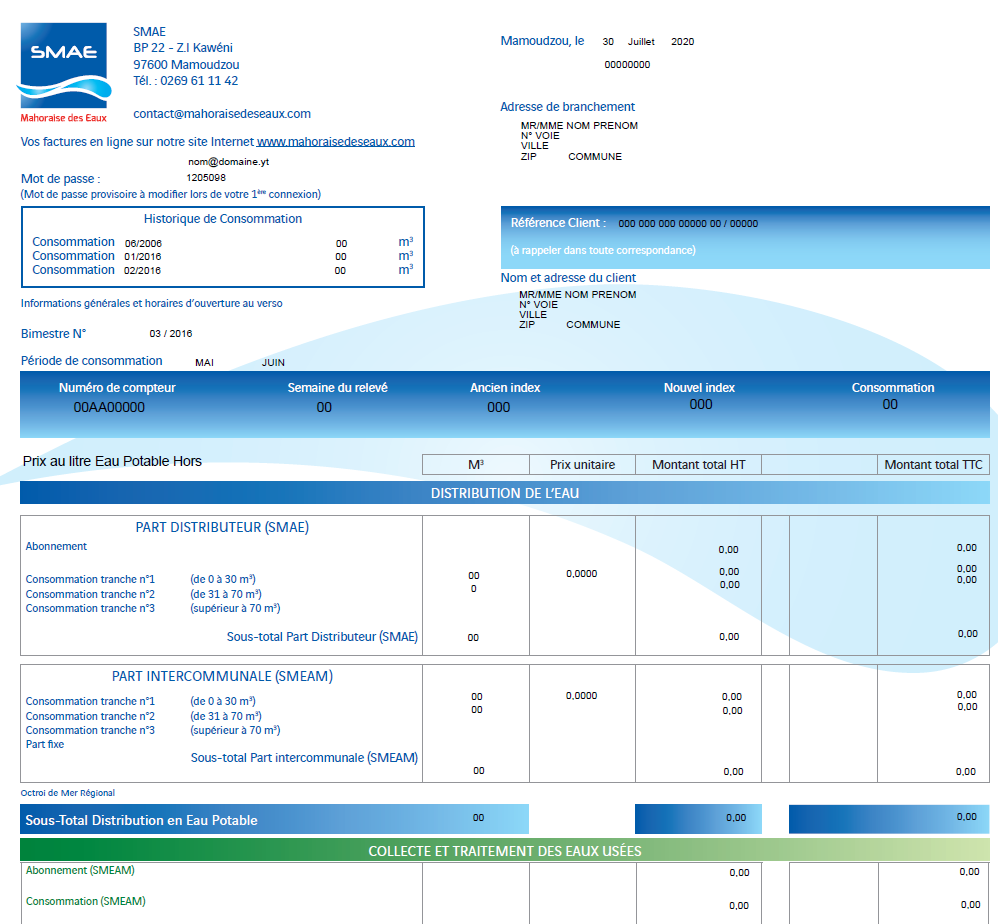
Task: Open the www.mahoraisedeseaux.com link
Action: pos(335,141)
